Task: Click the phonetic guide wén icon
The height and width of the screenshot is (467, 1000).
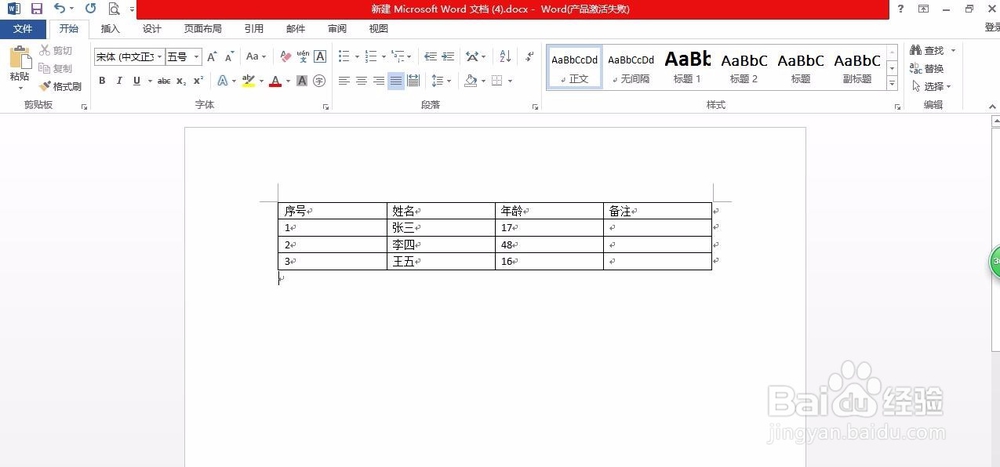Action: (303, 57)
